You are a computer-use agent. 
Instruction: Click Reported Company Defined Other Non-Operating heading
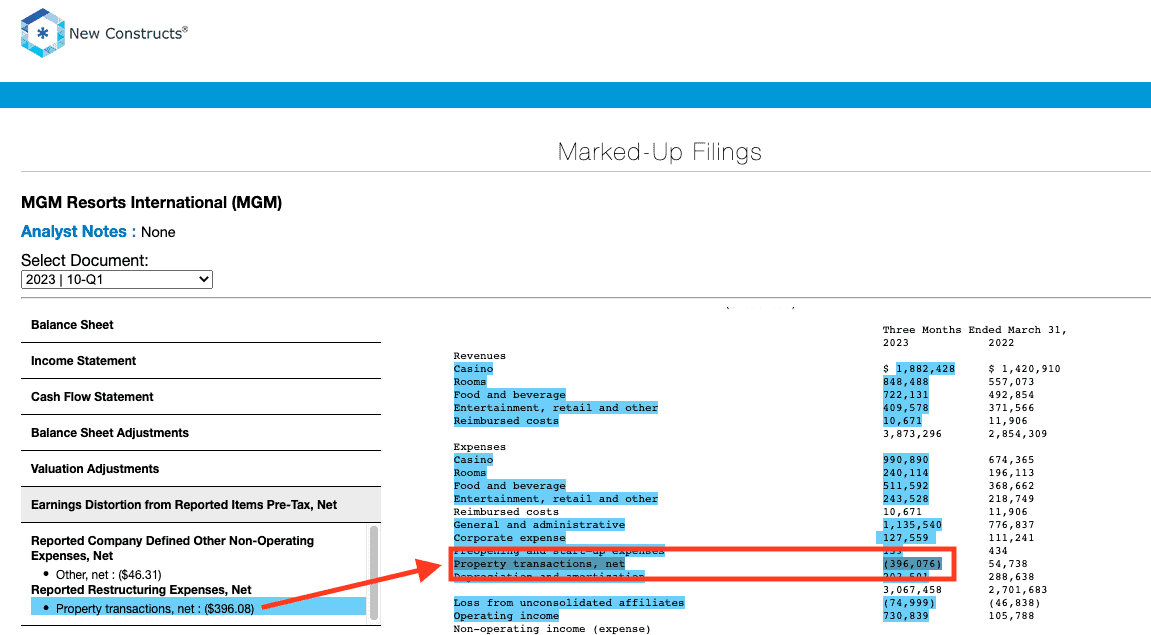pos(173,548)
